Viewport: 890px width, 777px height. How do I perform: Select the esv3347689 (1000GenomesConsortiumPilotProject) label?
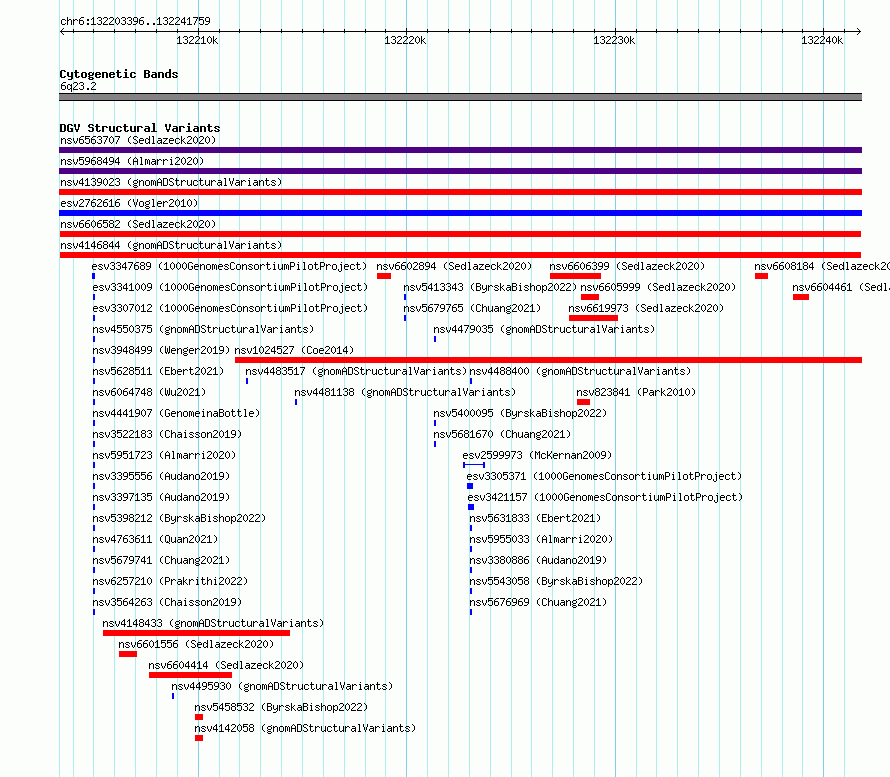pyautogui.click(x=229, y=266)
